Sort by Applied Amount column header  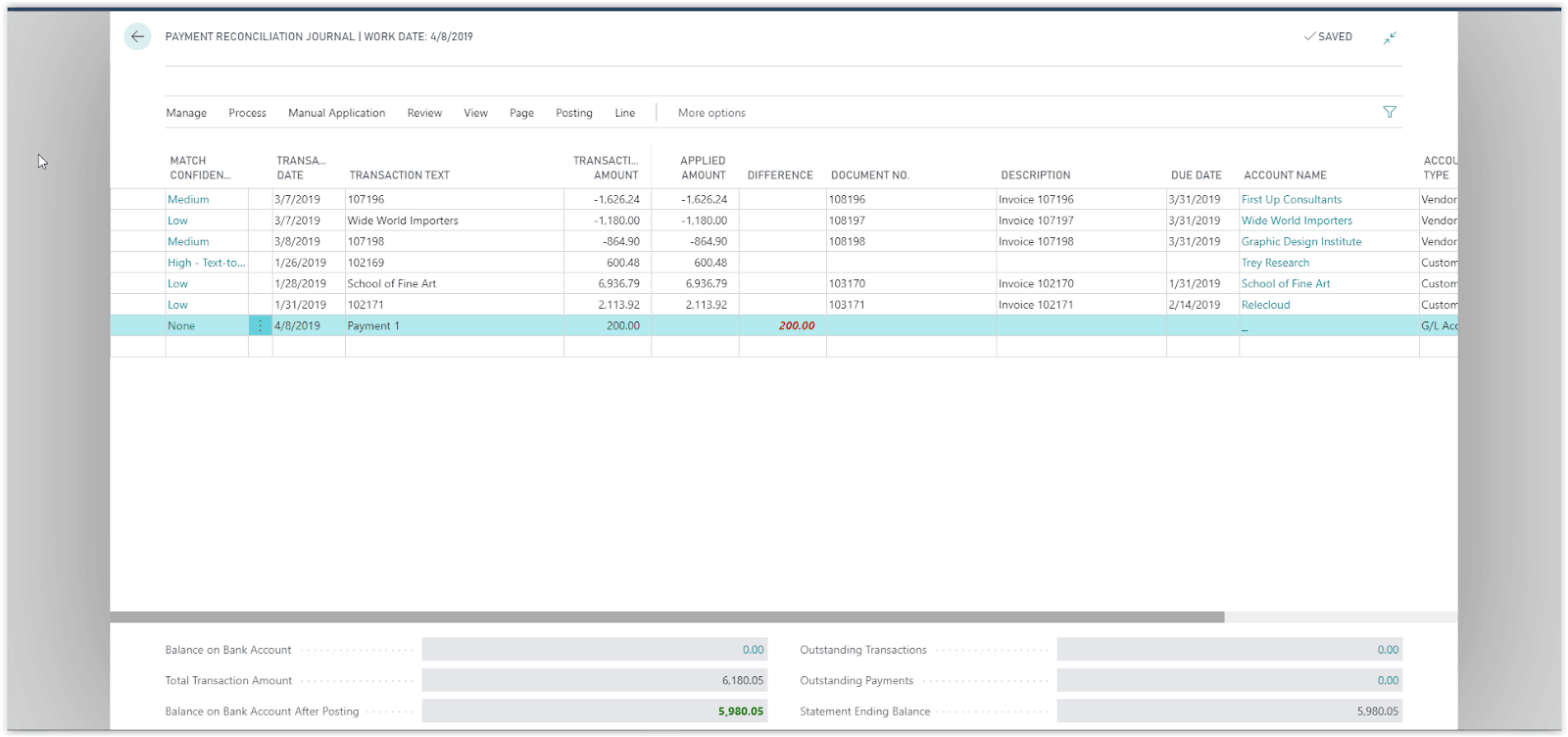point(703,168)
